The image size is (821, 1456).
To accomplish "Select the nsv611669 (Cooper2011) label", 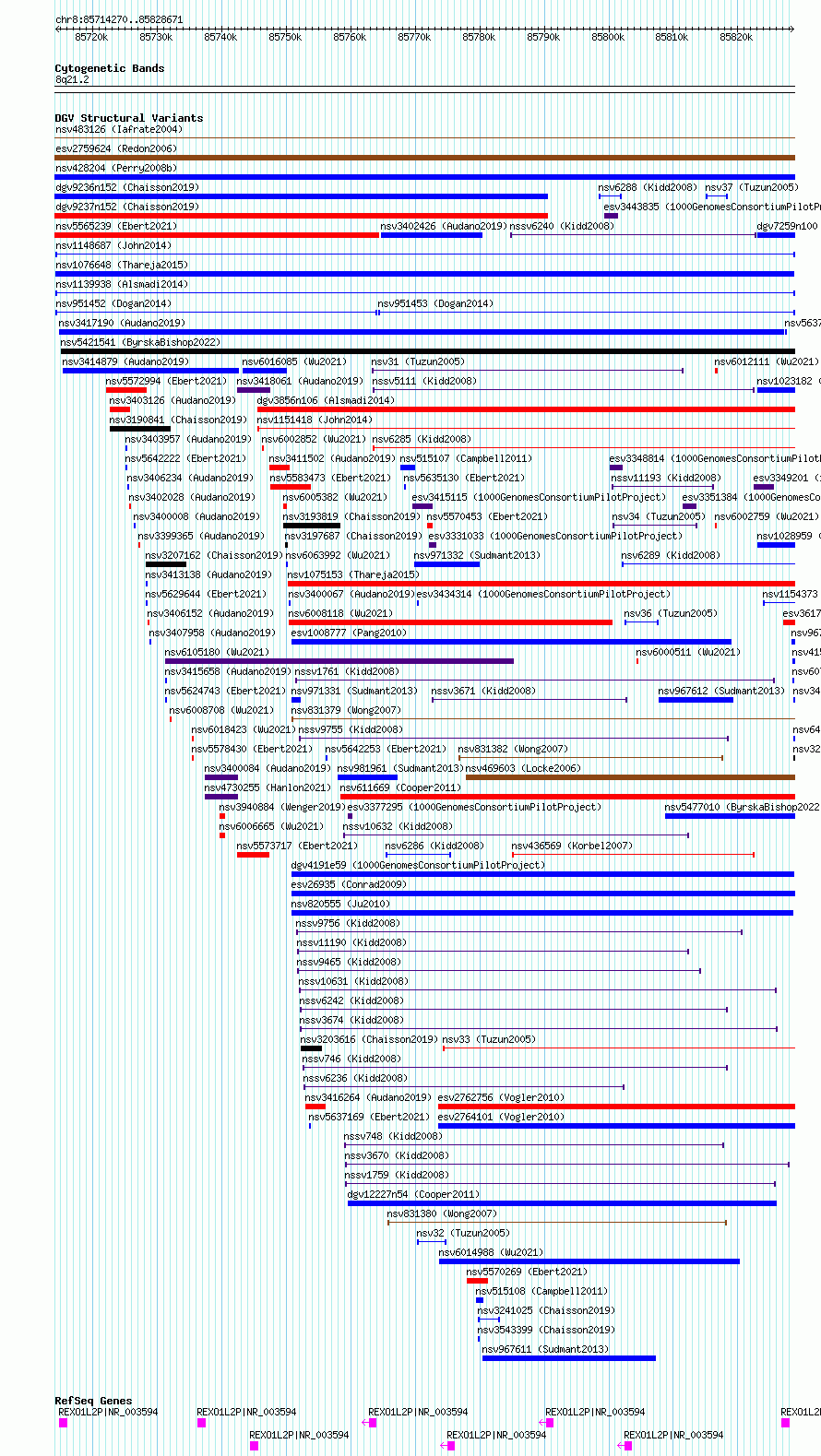I will coord(400,787).
